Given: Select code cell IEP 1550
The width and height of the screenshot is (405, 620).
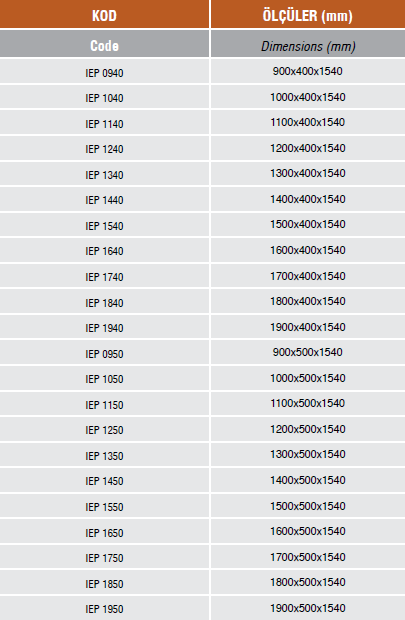Looking at the screenshot, I should click(104, 505).
